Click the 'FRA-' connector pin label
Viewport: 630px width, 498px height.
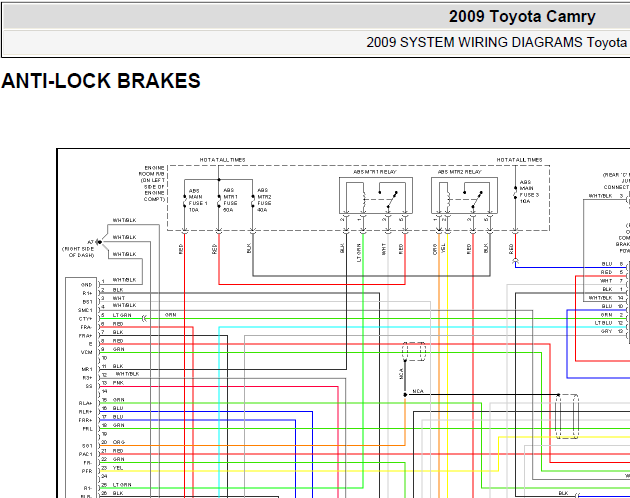[x=86, y=327]
